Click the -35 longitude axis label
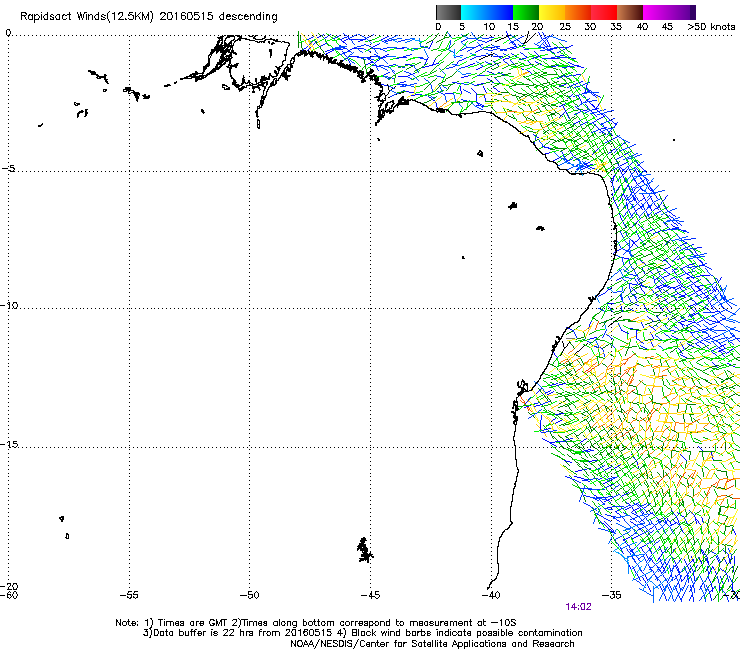The height and width of the screenshot is (650, 740). point(612,595)
